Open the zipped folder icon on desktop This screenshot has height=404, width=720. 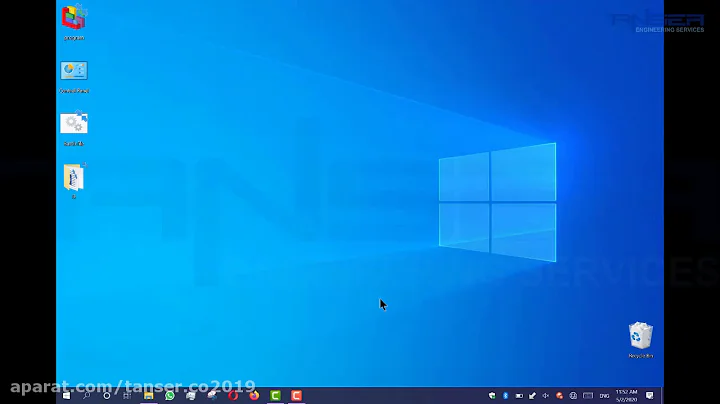tap(74, 180)
